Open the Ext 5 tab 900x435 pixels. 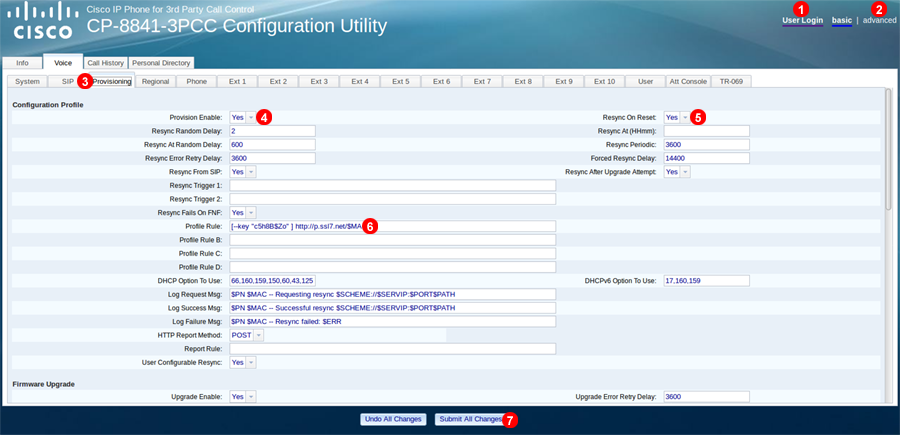(x=400, y=81)
